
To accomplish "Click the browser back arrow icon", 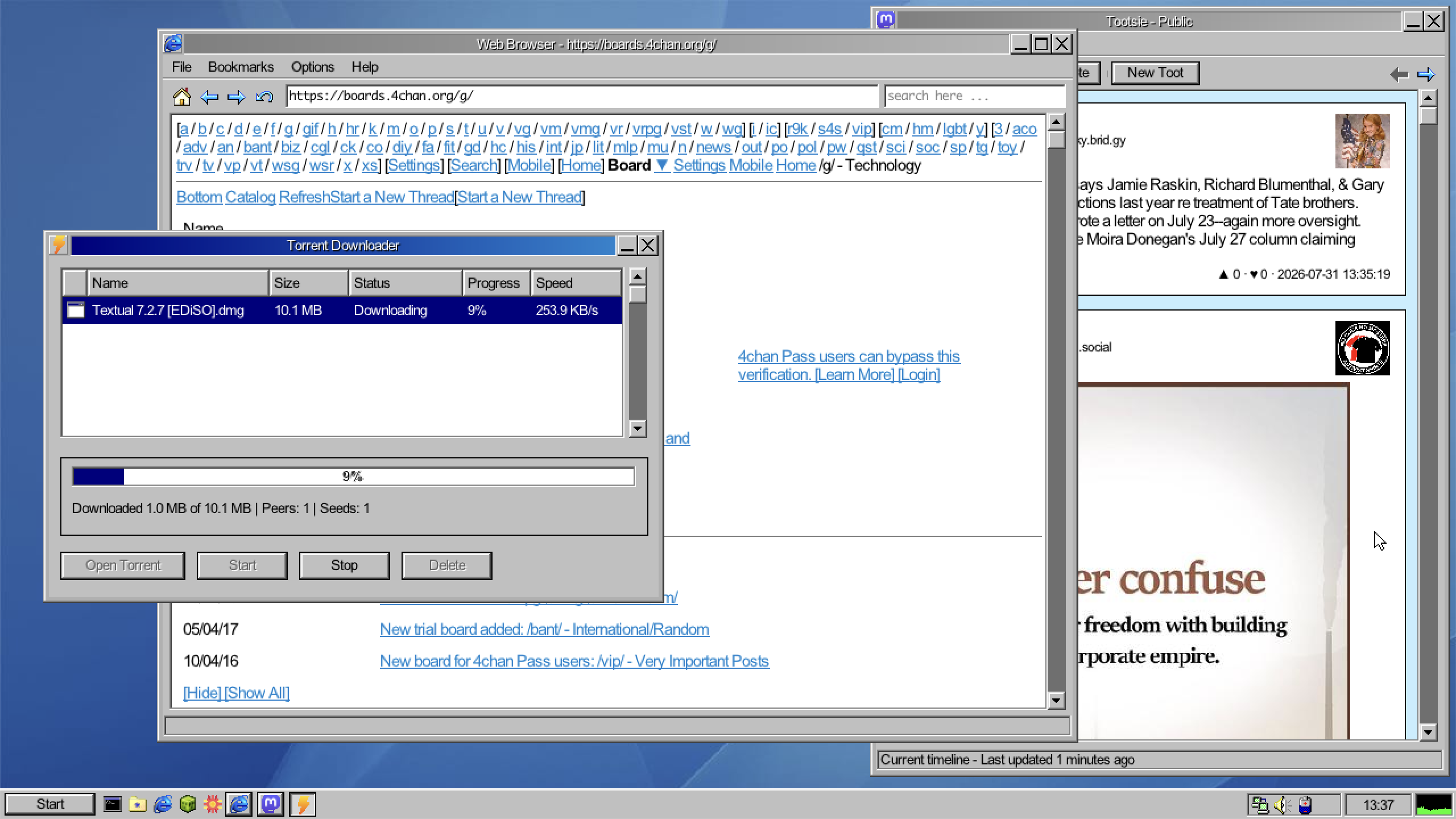I will click(x=209, y=97).
